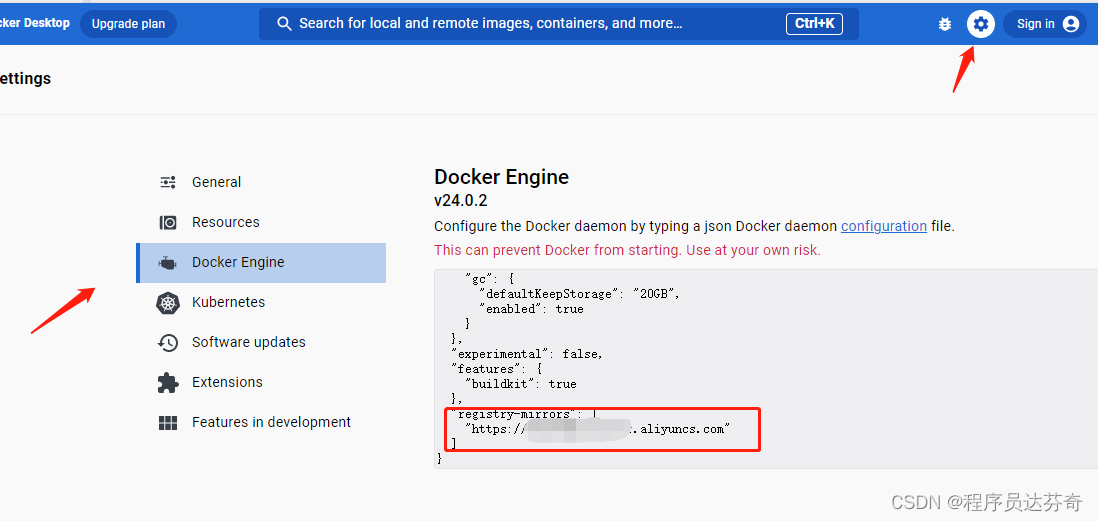The width and height of the screenshot is (1098, 521).
Task: Click the Sign in button
Action: coord(1045,25)
